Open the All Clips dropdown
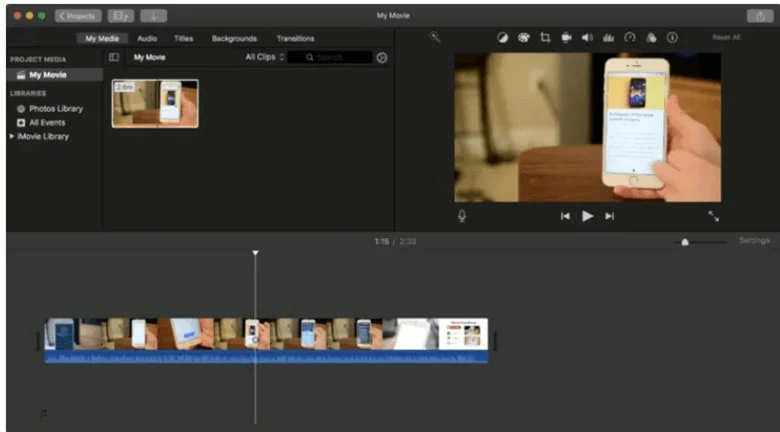Image resolution: width=780 pixels, height=432 pixels. (x=265, y=57)
